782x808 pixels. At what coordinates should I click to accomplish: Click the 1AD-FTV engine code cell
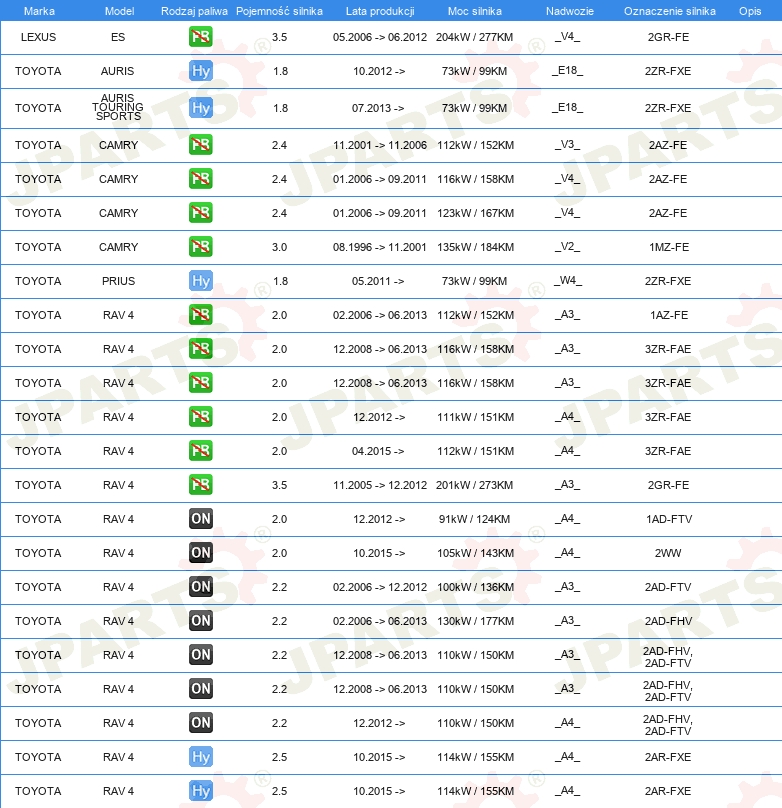pyautogui.click(x=669, y=519)
